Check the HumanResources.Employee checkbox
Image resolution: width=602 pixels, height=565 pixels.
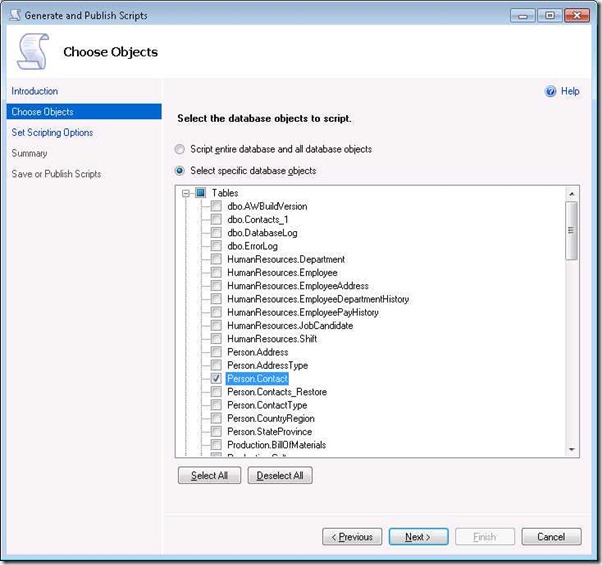[x=216, y=272]
